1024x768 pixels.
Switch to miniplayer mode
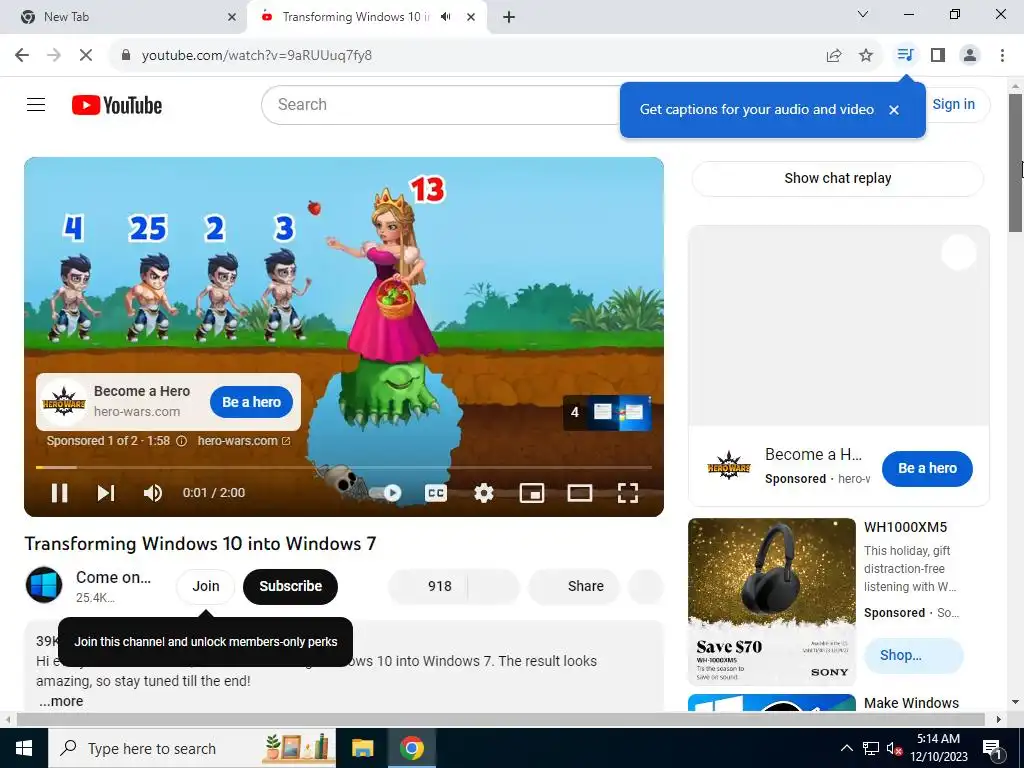(x=532, y=493)
